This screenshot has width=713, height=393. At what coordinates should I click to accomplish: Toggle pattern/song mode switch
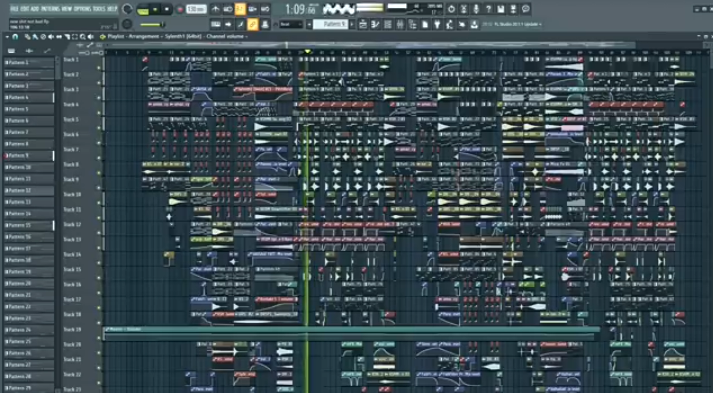(x=143, y=10)
